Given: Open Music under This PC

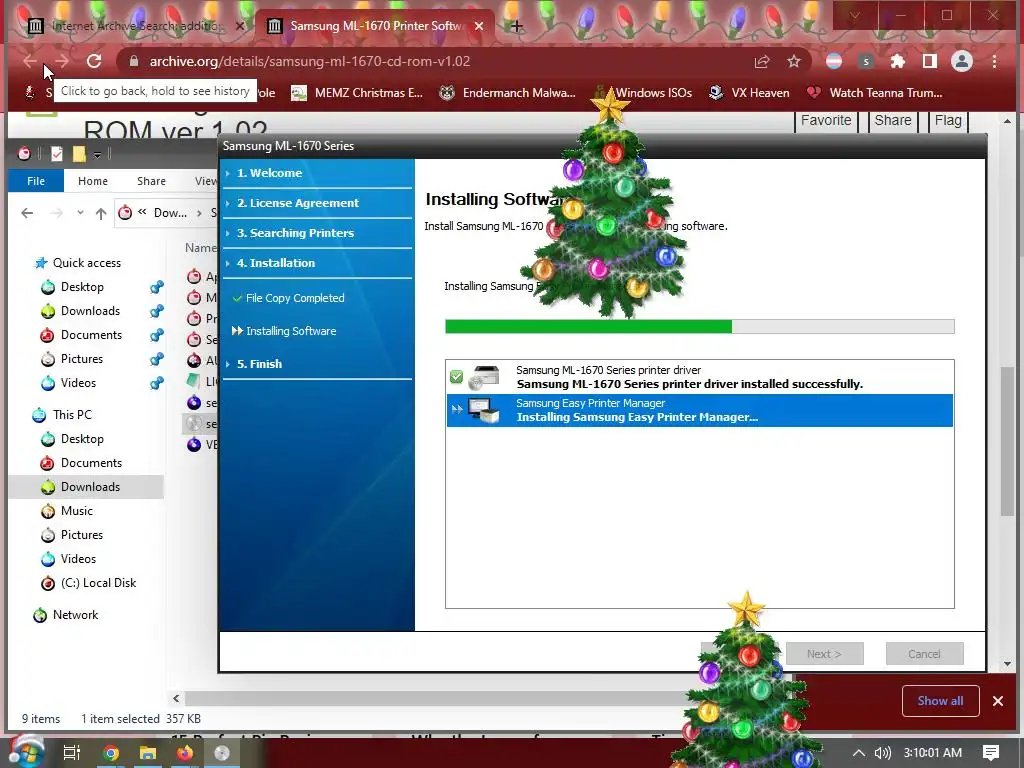Looking at the screenshot, I should [67, 511].
